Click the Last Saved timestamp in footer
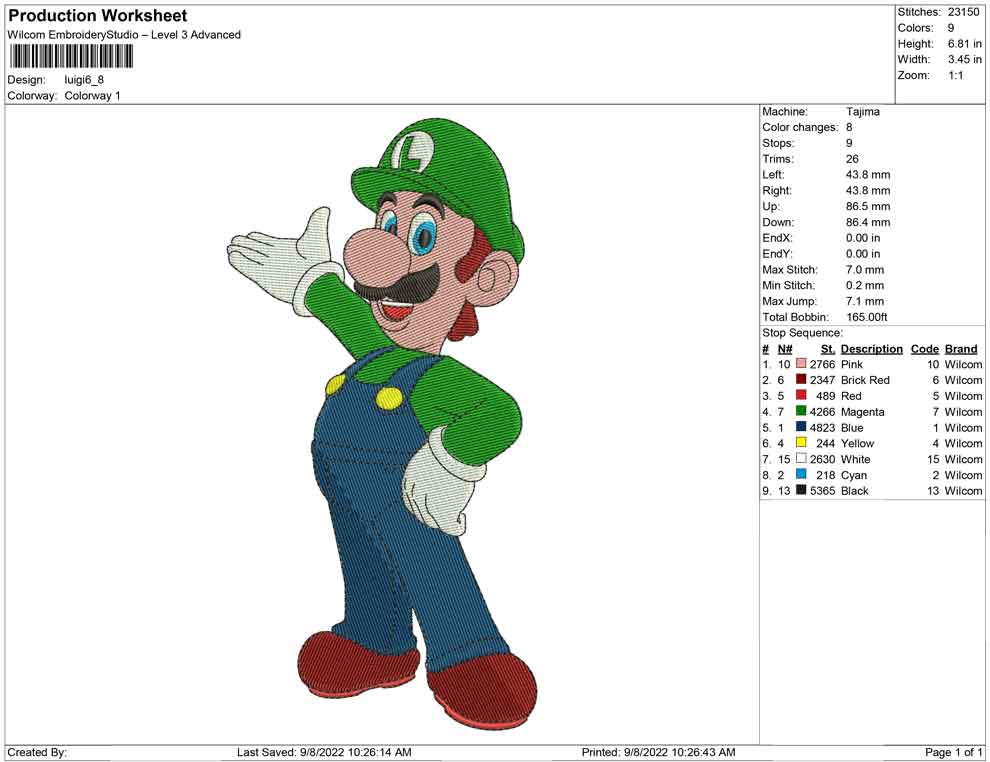The image size is (990, 762). (324, 752)
